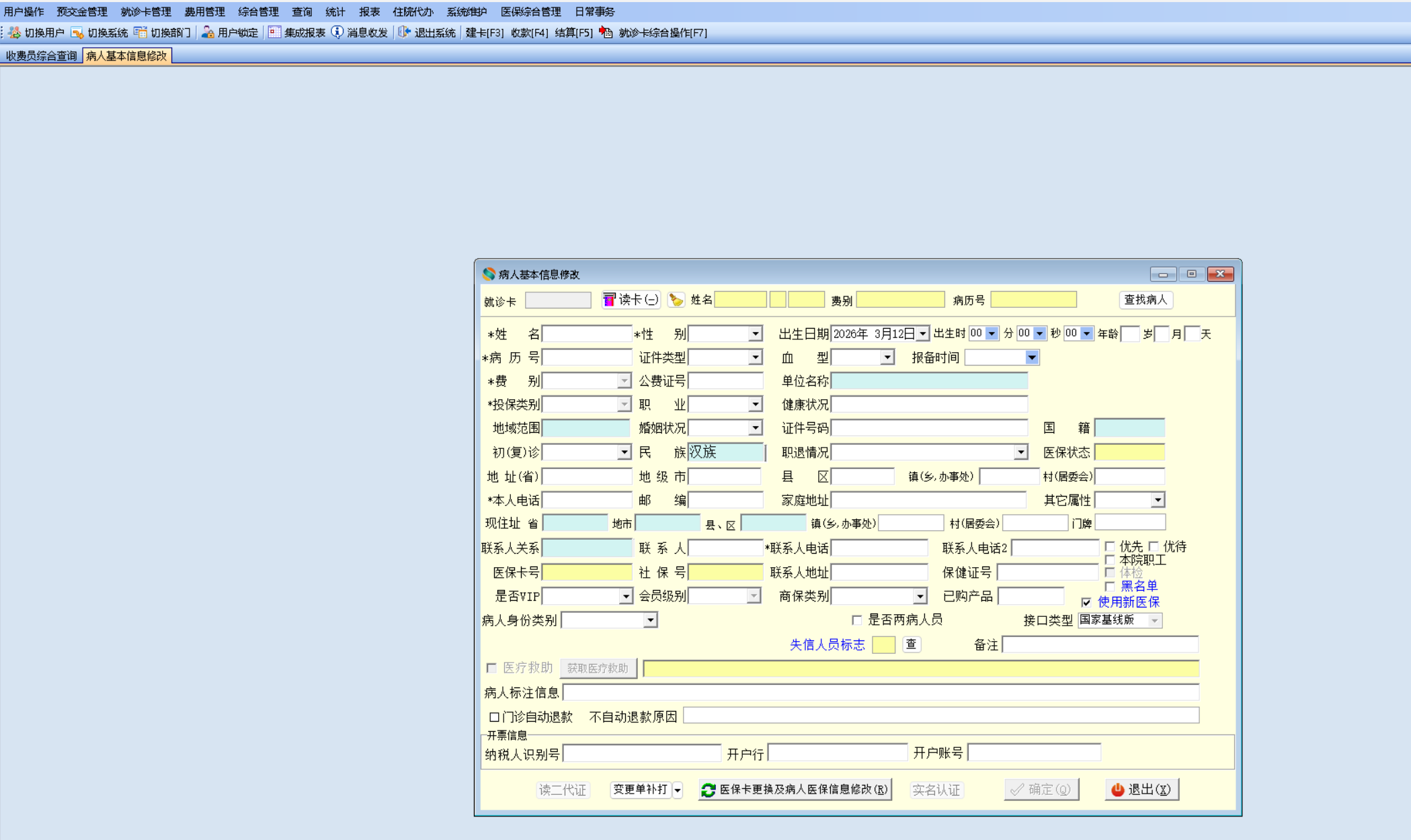
Task: Click the 用户锁定 lock icon
Action: [x=208, y=32]
